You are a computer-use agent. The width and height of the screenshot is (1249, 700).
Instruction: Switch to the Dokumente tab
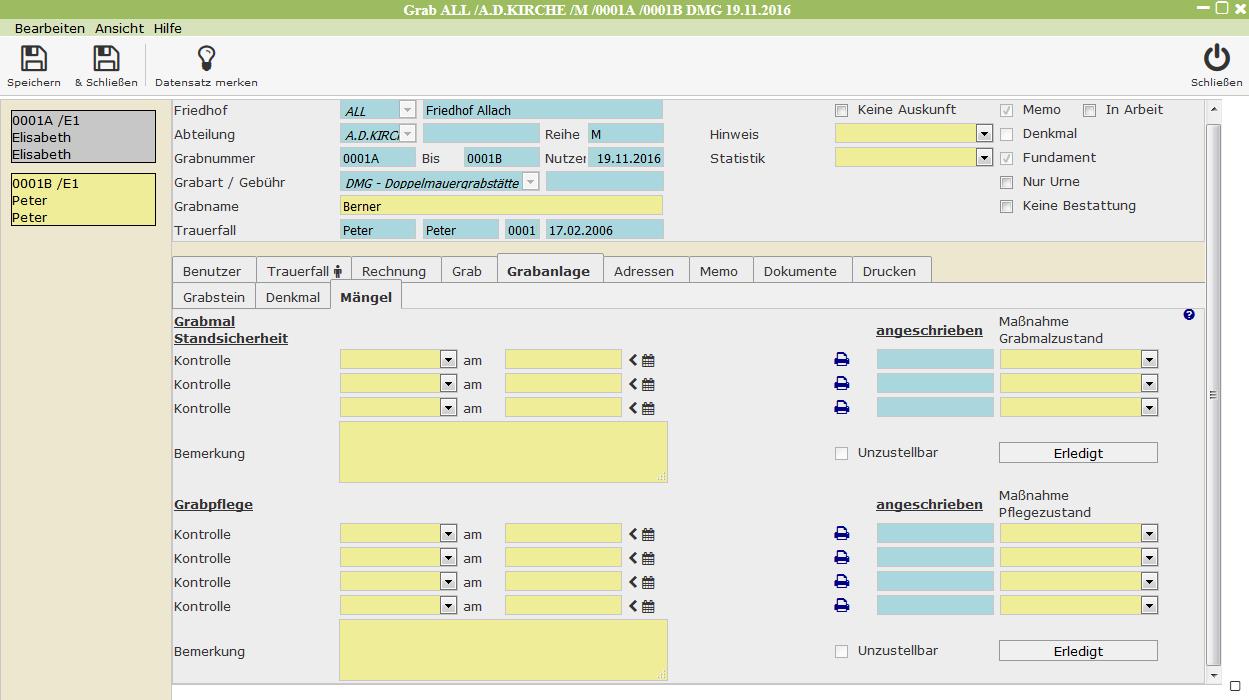[799, 271]
